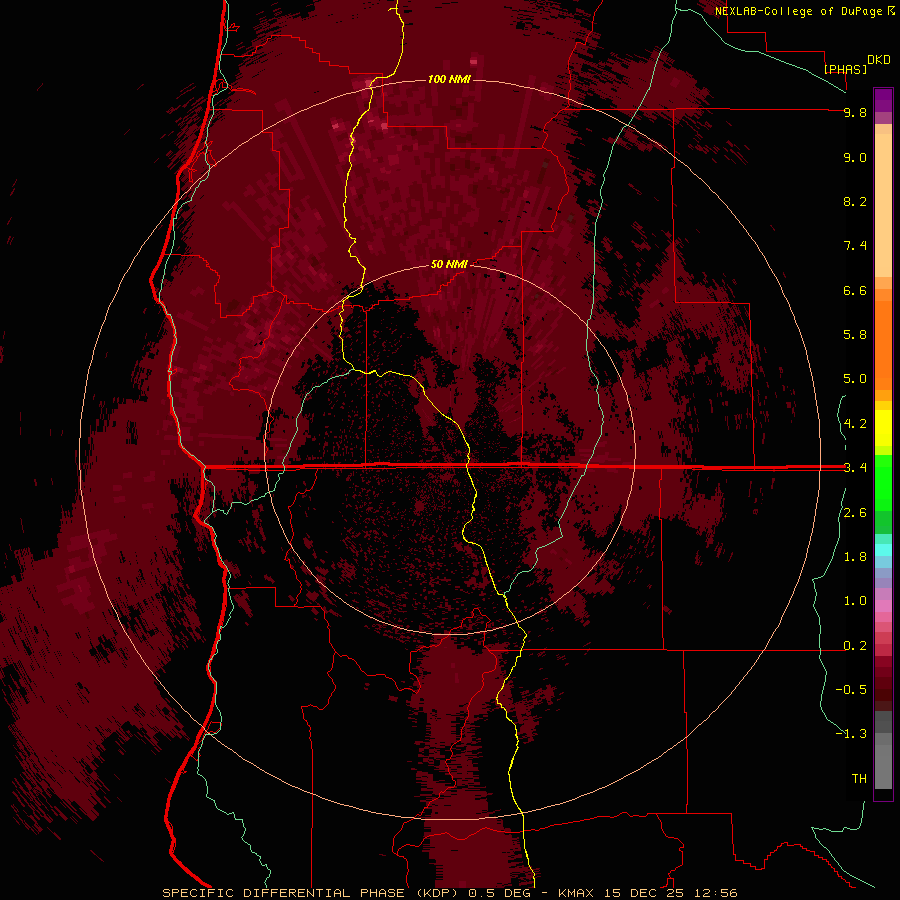Screen dimensions: 900x900
Task: Click the 0.2 value on the color scale
Action: coord(855,646)
